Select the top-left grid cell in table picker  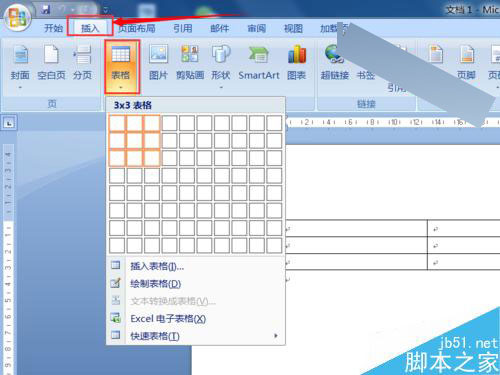tap(117, 123)
